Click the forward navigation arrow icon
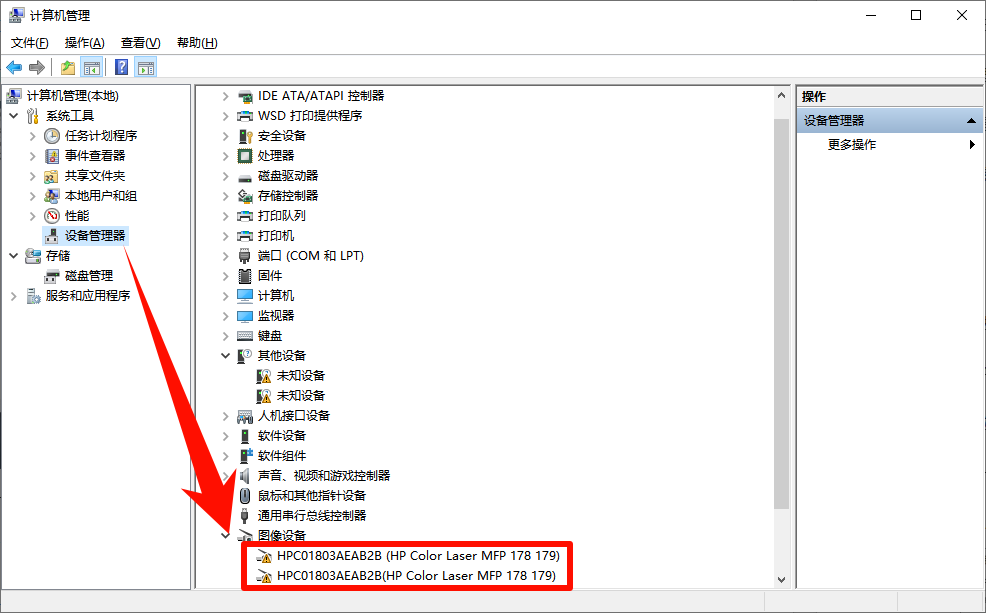Screen dimensions: 986x613 [x=37, y=66]
